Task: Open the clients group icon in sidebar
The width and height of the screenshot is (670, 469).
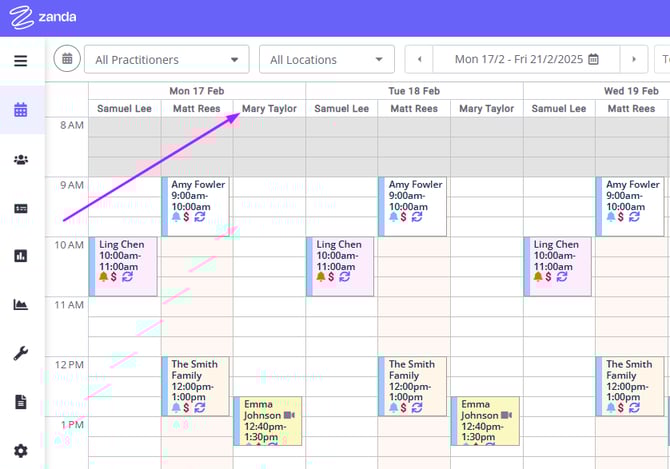Action: tap(20, 159)
